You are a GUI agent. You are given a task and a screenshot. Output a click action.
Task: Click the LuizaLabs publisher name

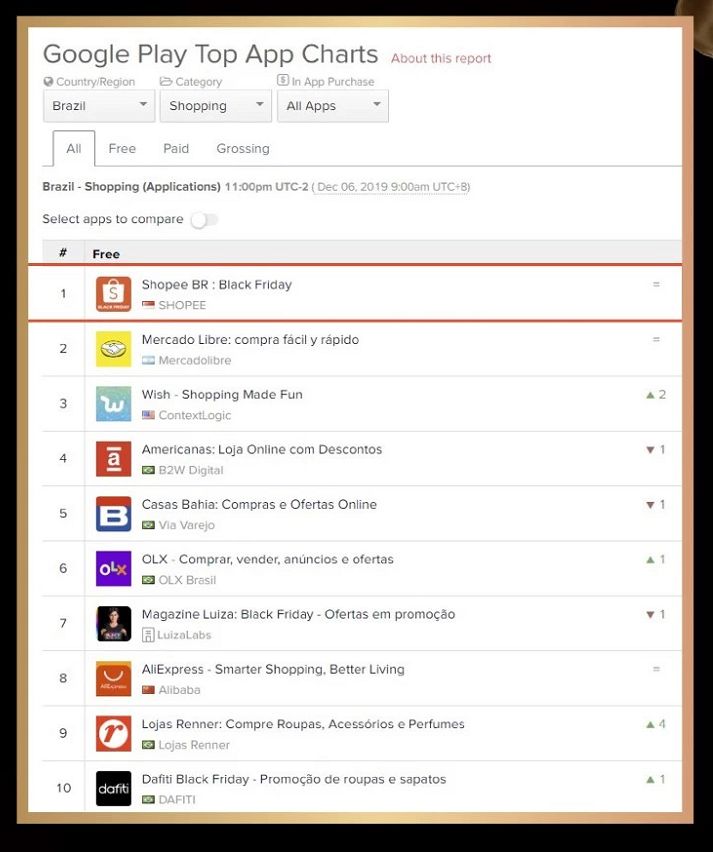tap(184, 635)
